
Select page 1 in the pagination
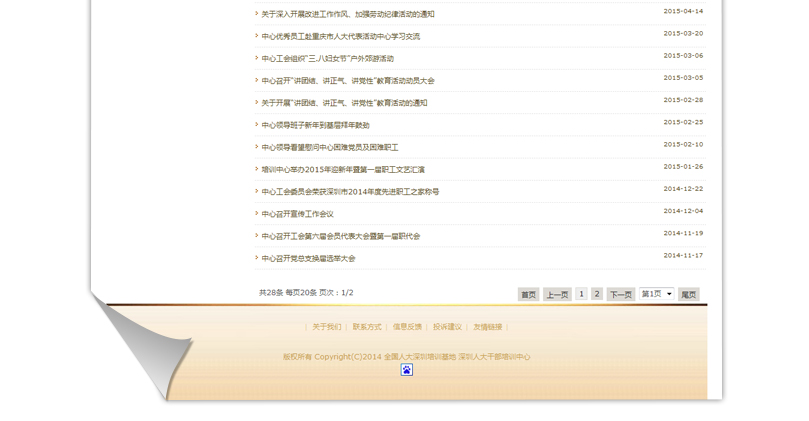(581, 294)
